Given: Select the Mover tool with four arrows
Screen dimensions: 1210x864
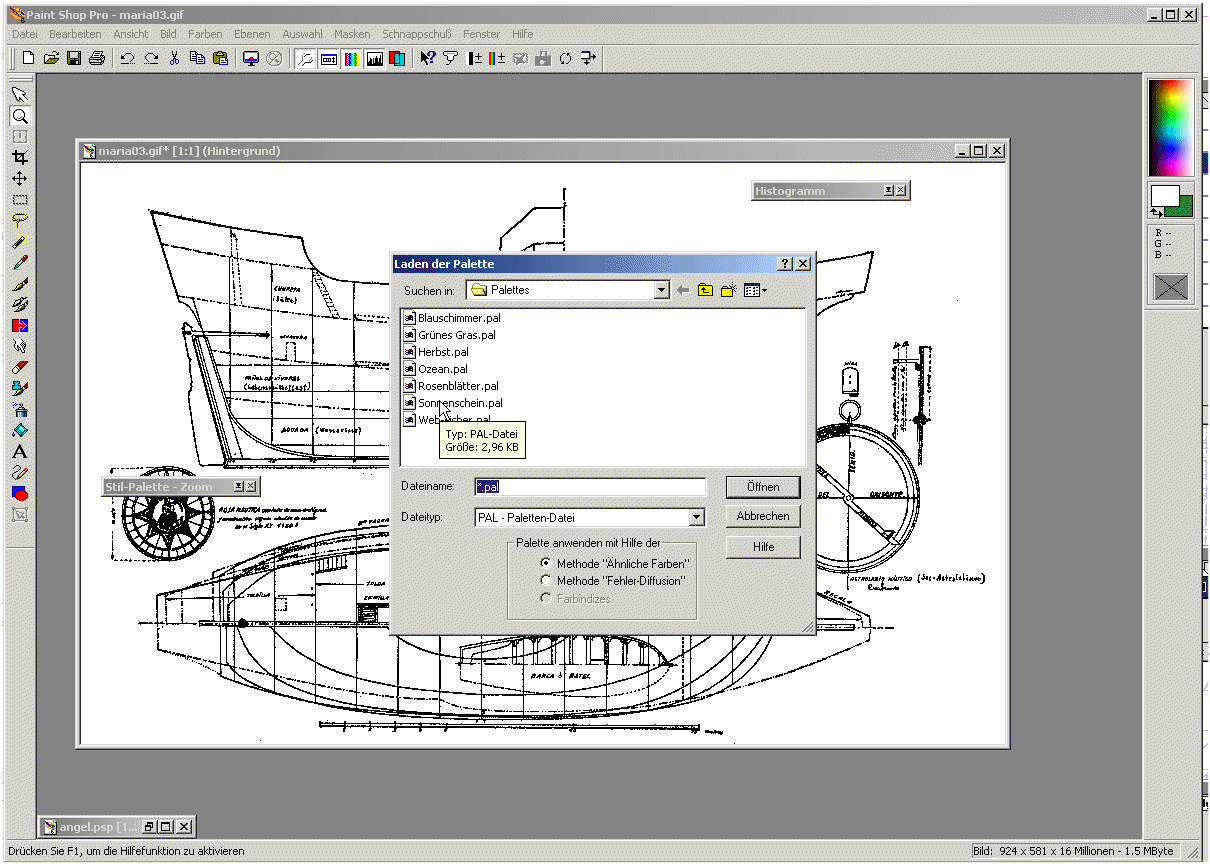Looking at the screenshot, I should [x=19, y=179].
